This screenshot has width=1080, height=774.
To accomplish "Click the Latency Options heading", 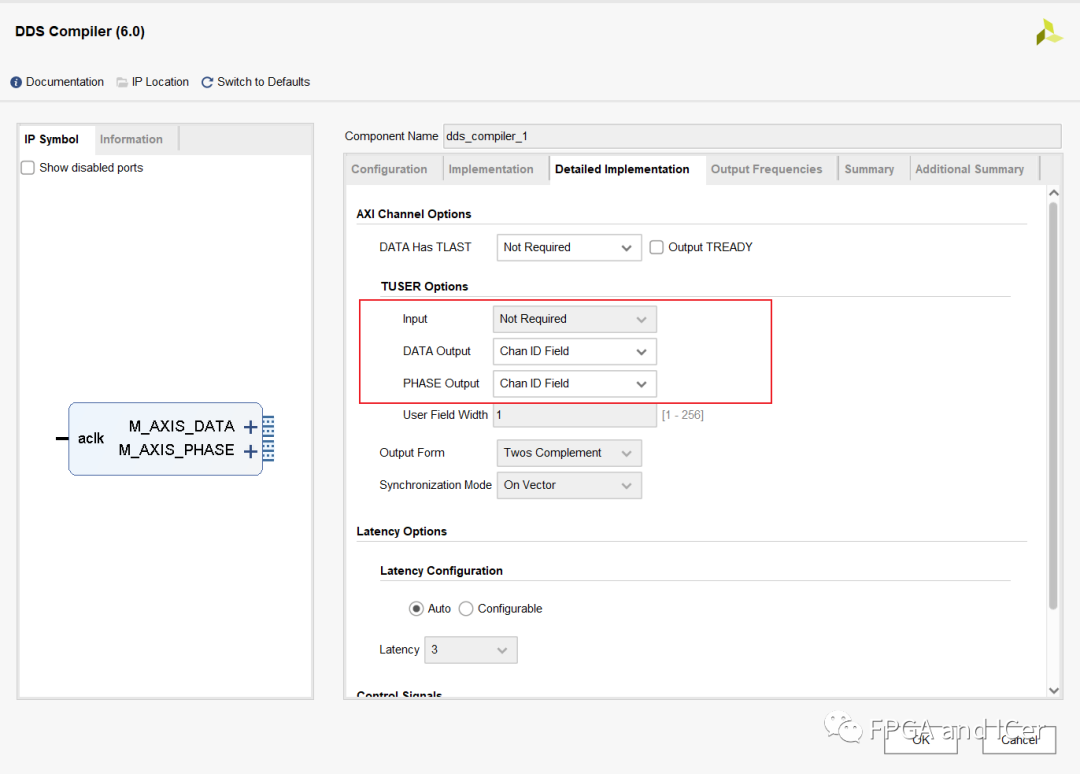I will pos(402,532).
